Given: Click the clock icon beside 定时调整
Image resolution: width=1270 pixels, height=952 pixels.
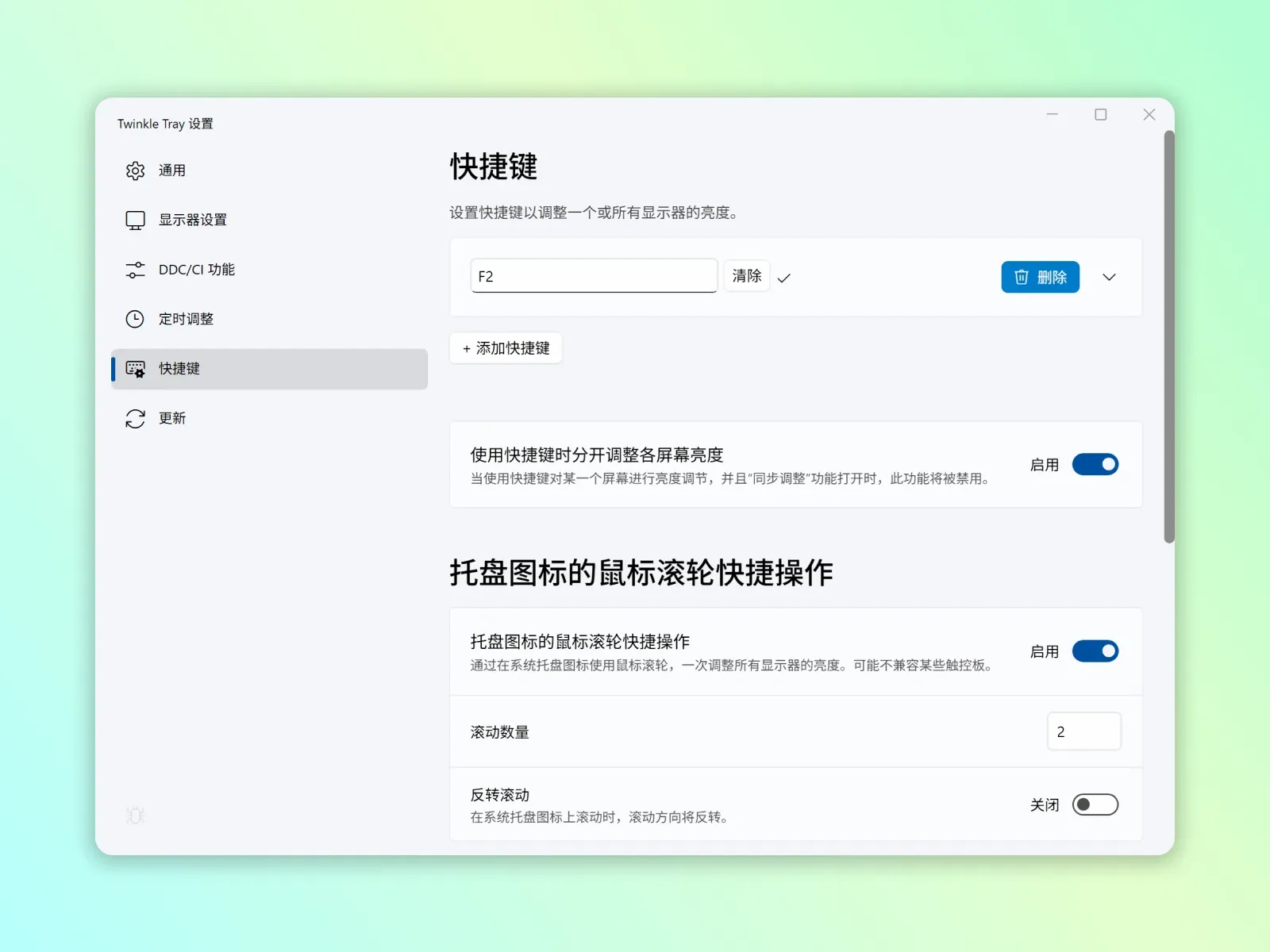Looking at the screenshot, I should coord(135,319).
